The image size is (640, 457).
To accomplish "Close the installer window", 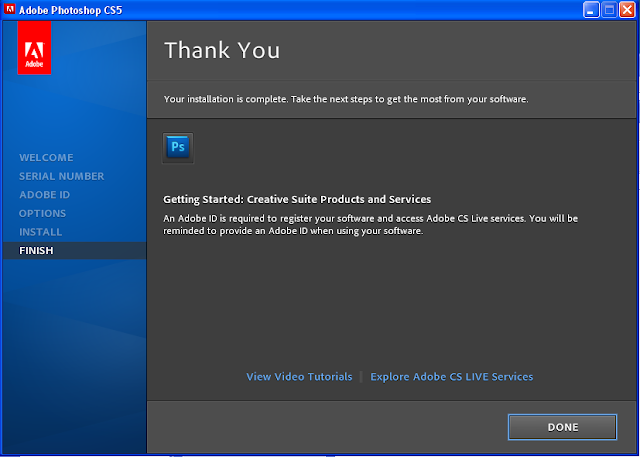I will click(x=627, y=9).
